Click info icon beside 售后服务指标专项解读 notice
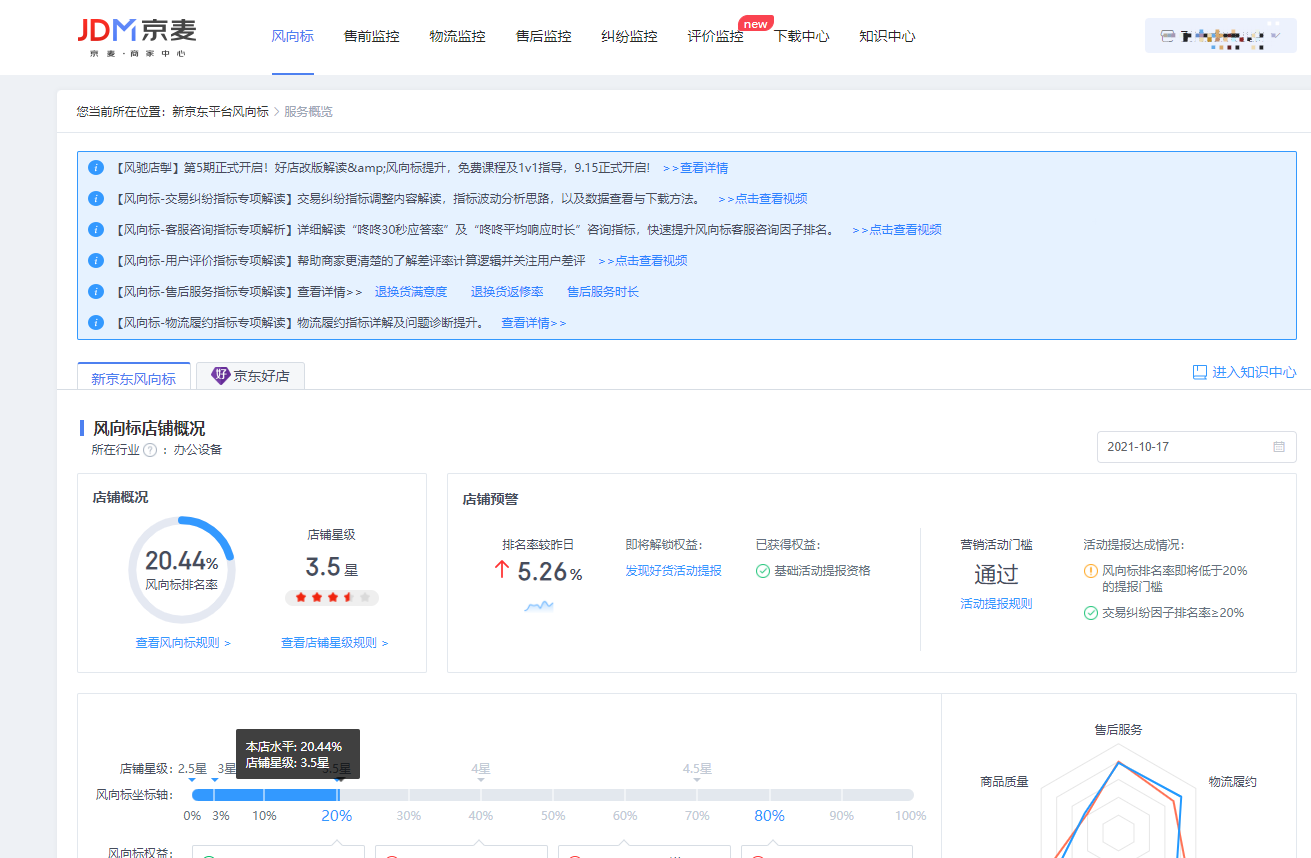 (x=96, y=292)
